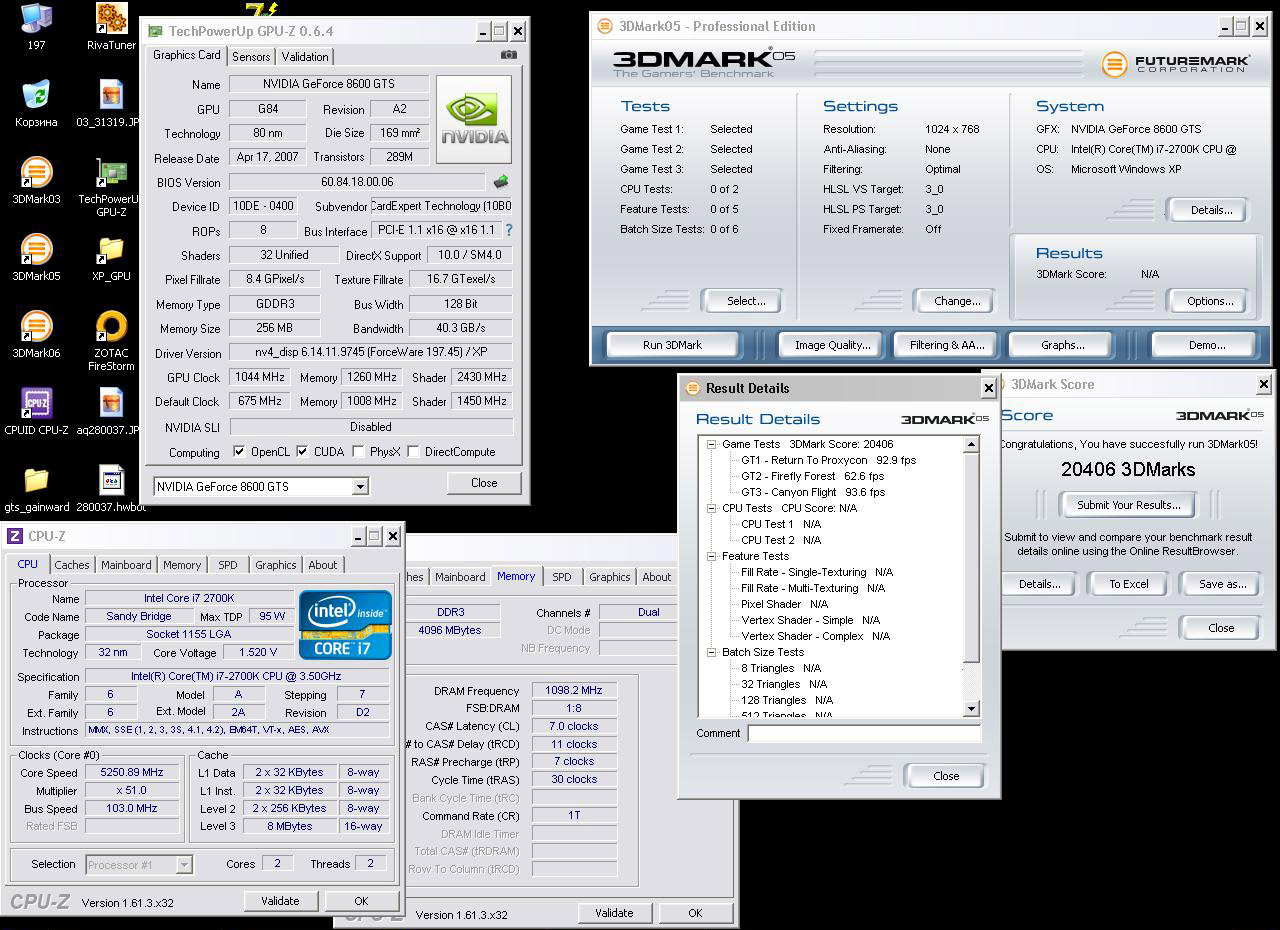The height and width of the screenshot is (930, 1280).
Task: Click the GPU-Z screenshot camera icon
Action: tap(509, 55)
